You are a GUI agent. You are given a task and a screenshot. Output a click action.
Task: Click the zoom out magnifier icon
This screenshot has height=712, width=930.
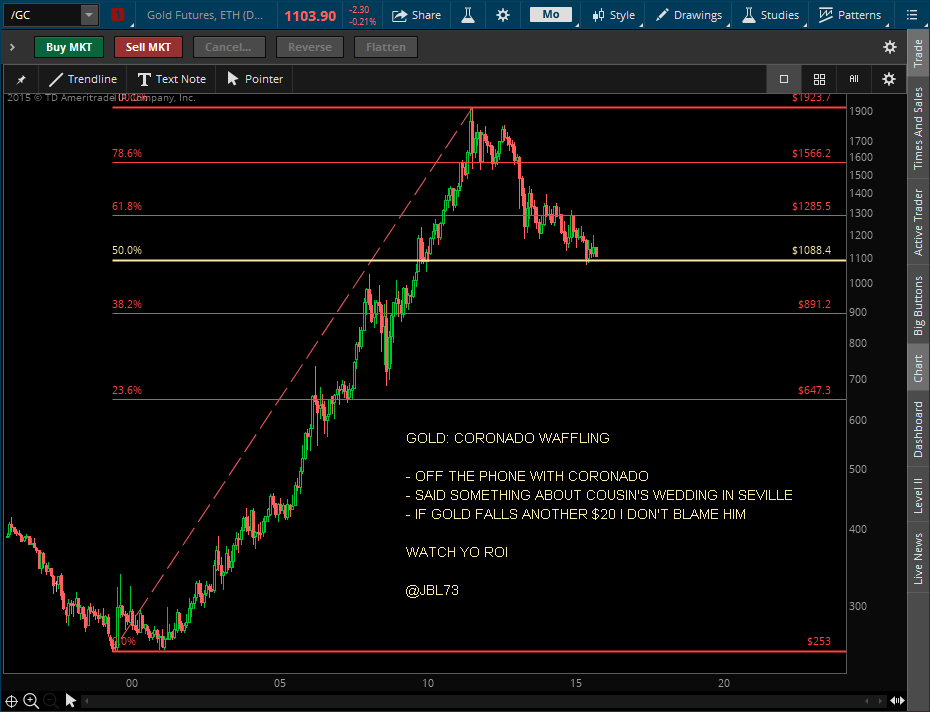click(51, 701)
